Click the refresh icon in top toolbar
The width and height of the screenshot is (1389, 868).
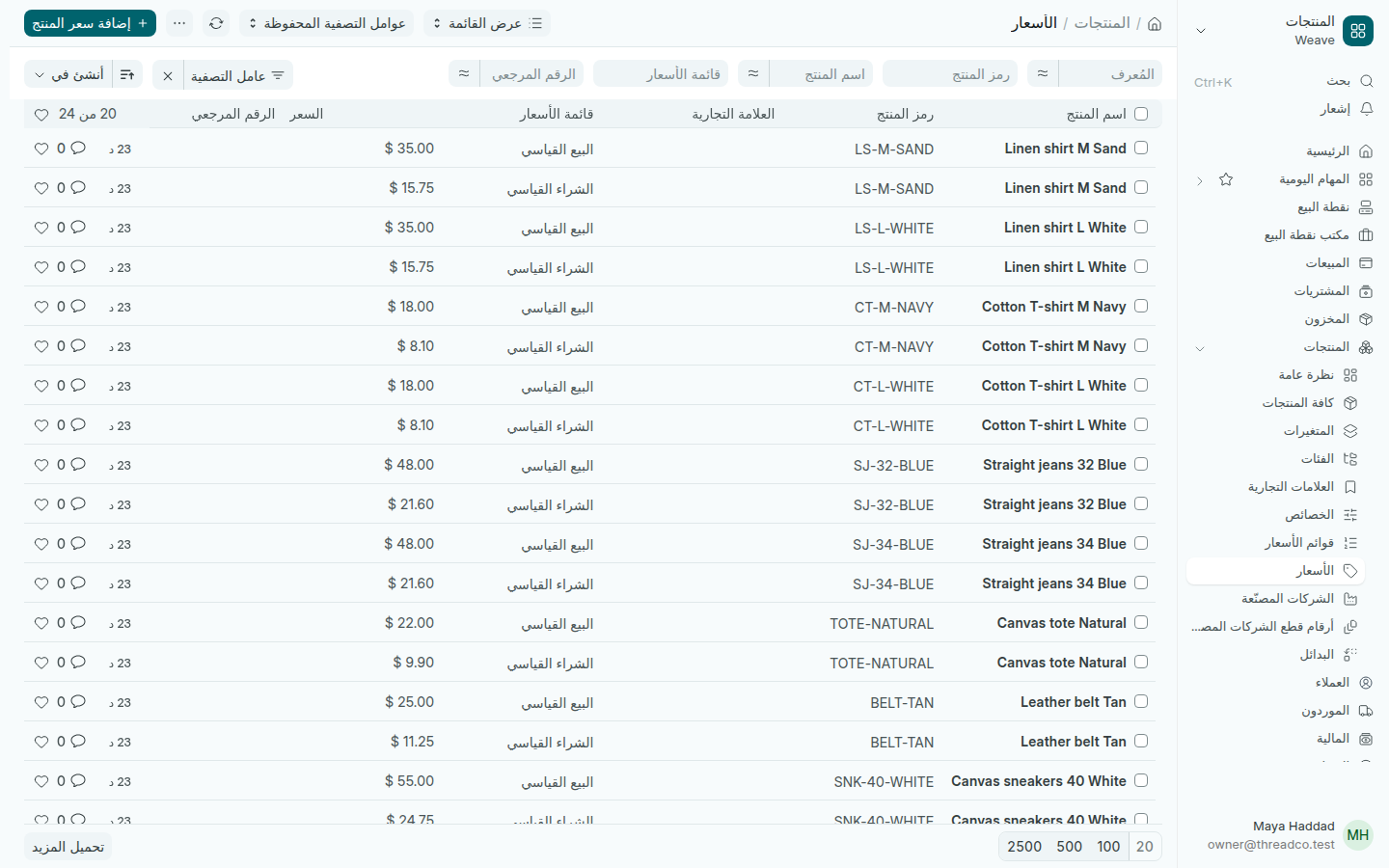coord(216,23)
